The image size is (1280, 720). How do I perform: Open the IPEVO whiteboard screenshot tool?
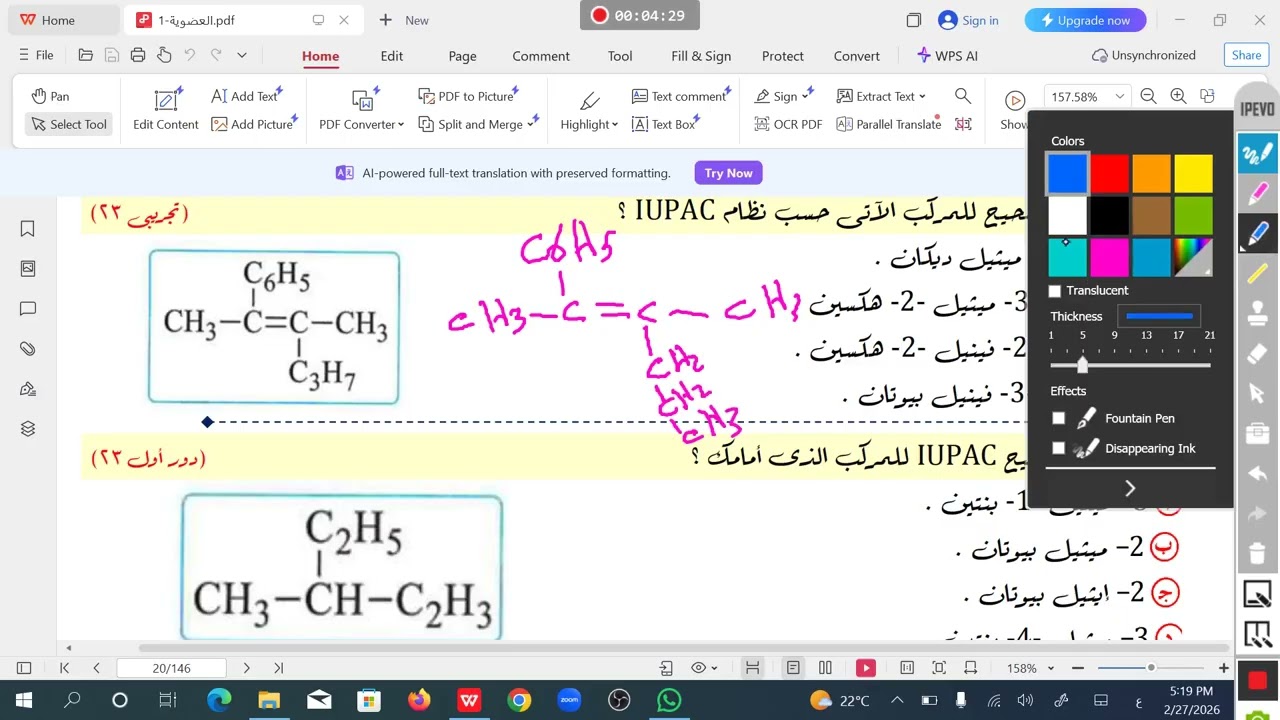pos(1257,594)
